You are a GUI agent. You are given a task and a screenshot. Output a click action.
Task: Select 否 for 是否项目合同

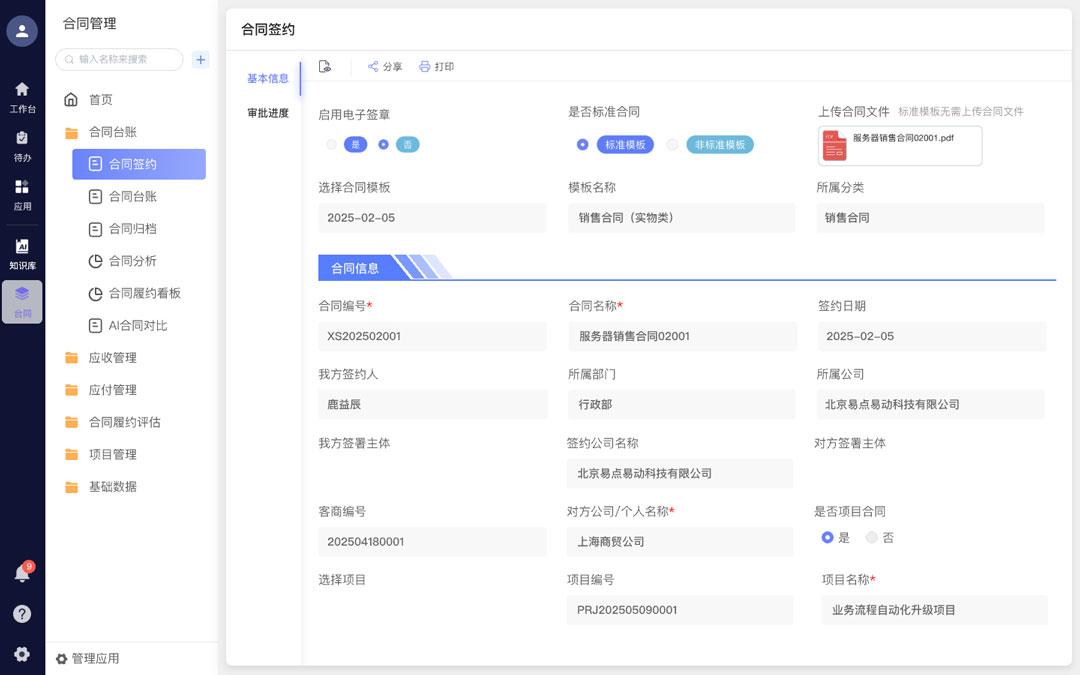coord(872,538)
